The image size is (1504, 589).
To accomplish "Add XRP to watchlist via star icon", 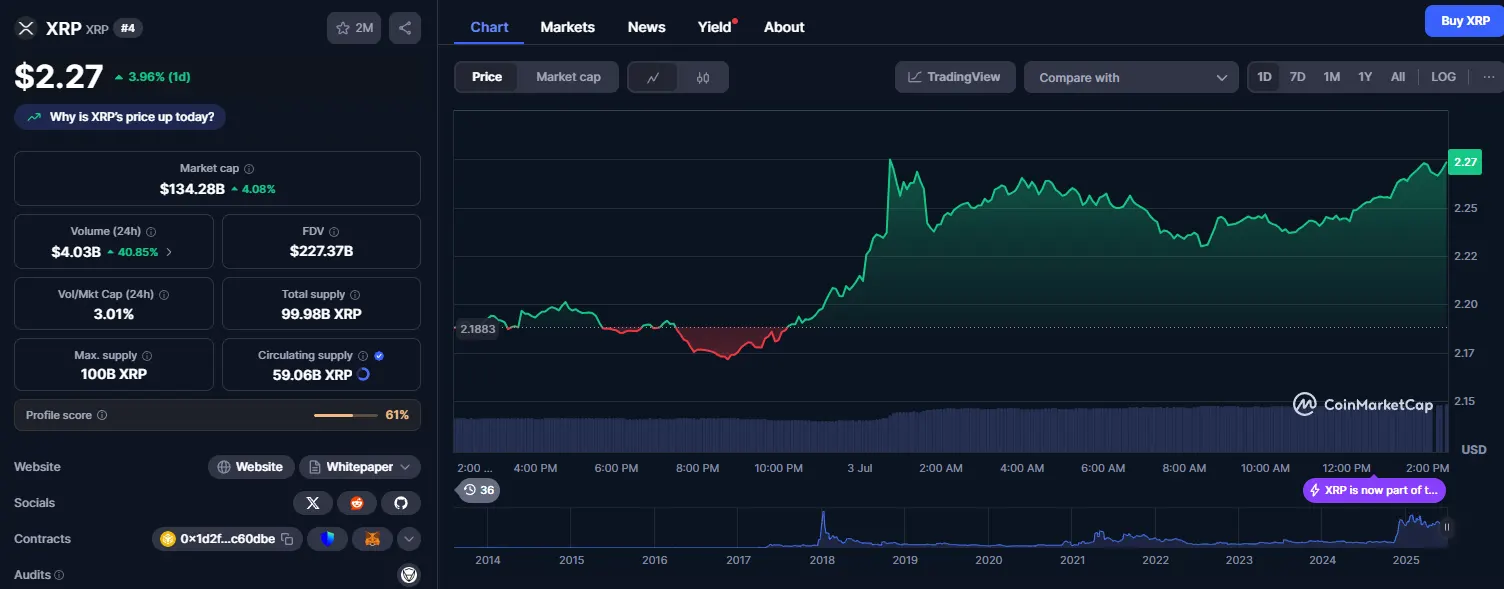I will point(354,28).
